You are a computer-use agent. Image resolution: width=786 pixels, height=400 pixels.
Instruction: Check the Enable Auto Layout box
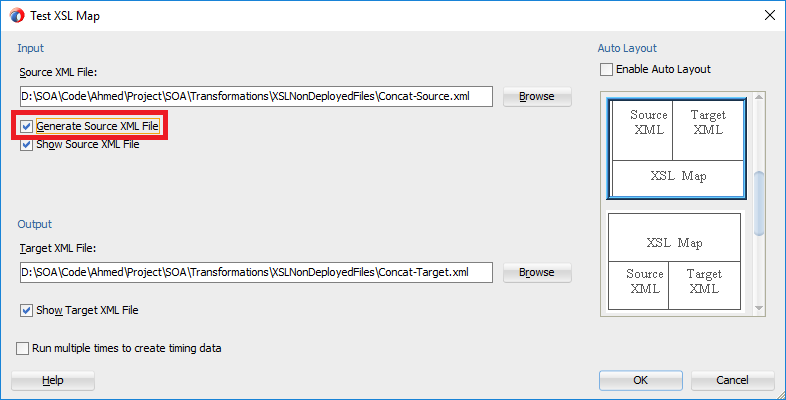606,70
